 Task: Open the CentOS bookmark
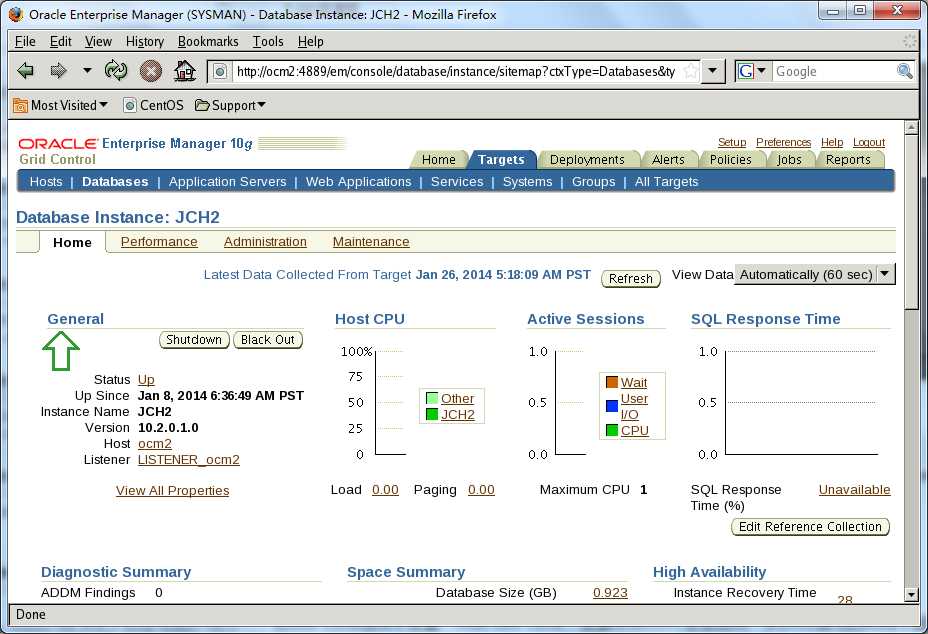[153, 105]
